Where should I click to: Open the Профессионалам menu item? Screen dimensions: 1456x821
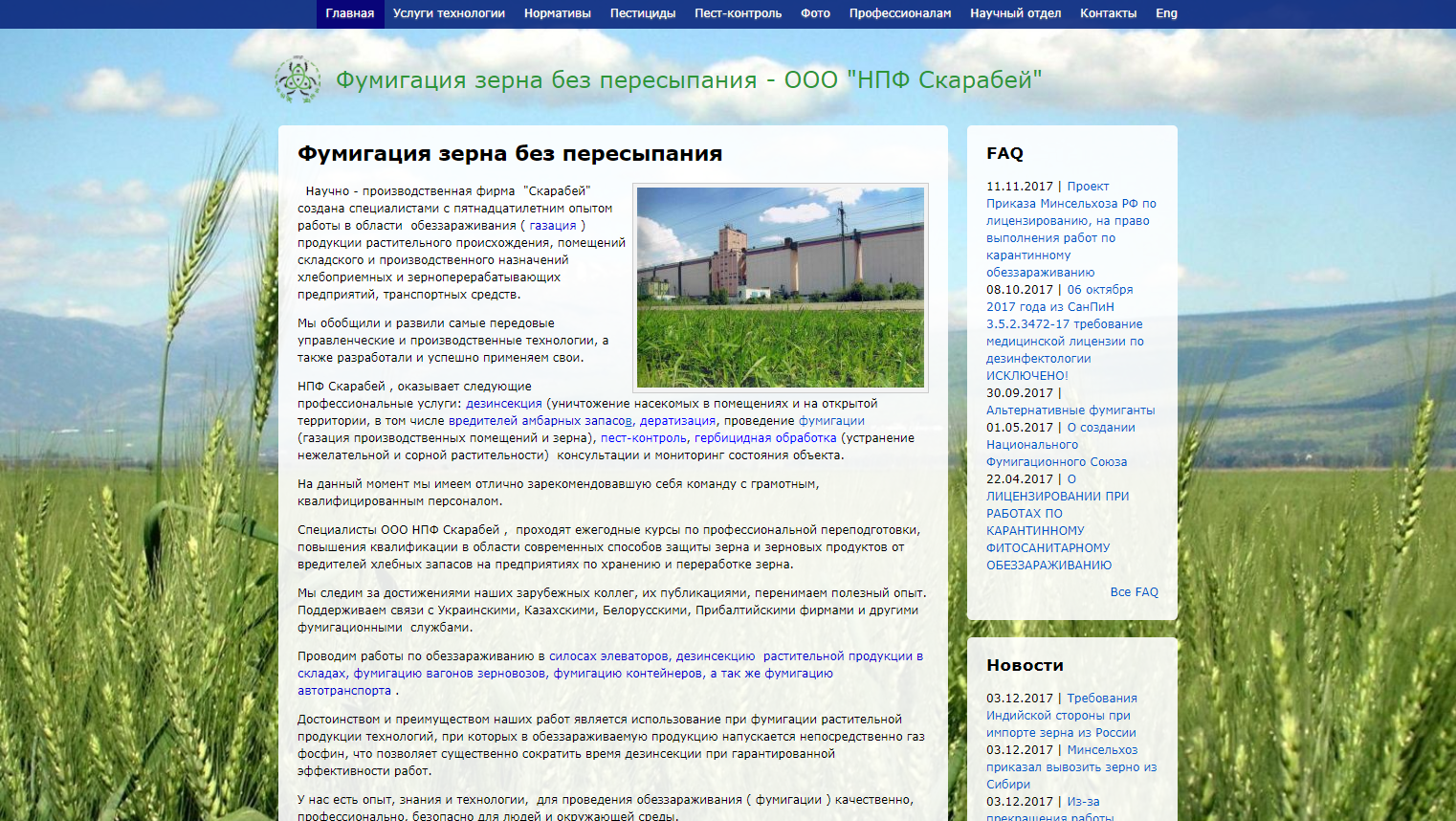(899, 13)
